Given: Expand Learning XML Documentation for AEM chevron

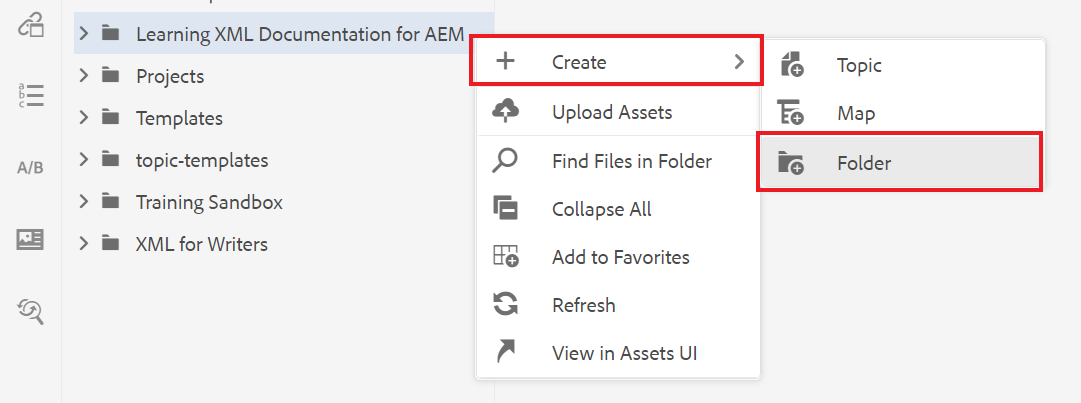Looking at the screenshot, I should tap(85, 34).
